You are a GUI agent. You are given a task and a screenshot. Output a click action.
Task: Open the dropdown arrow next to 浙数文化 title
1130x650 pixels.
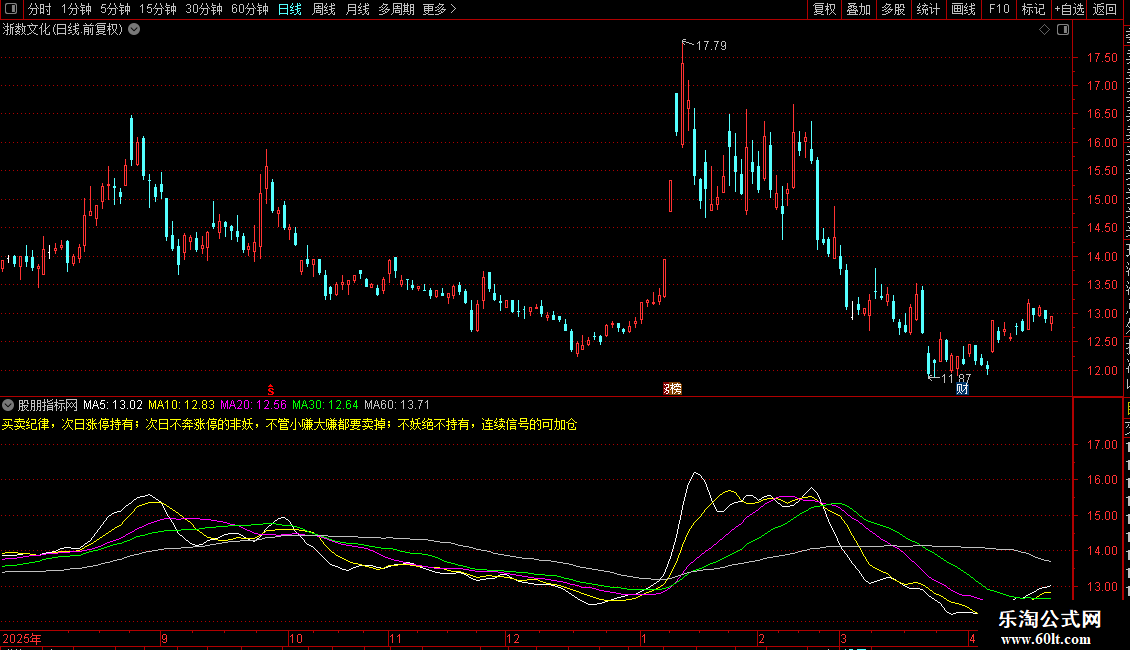click(134, 30)
